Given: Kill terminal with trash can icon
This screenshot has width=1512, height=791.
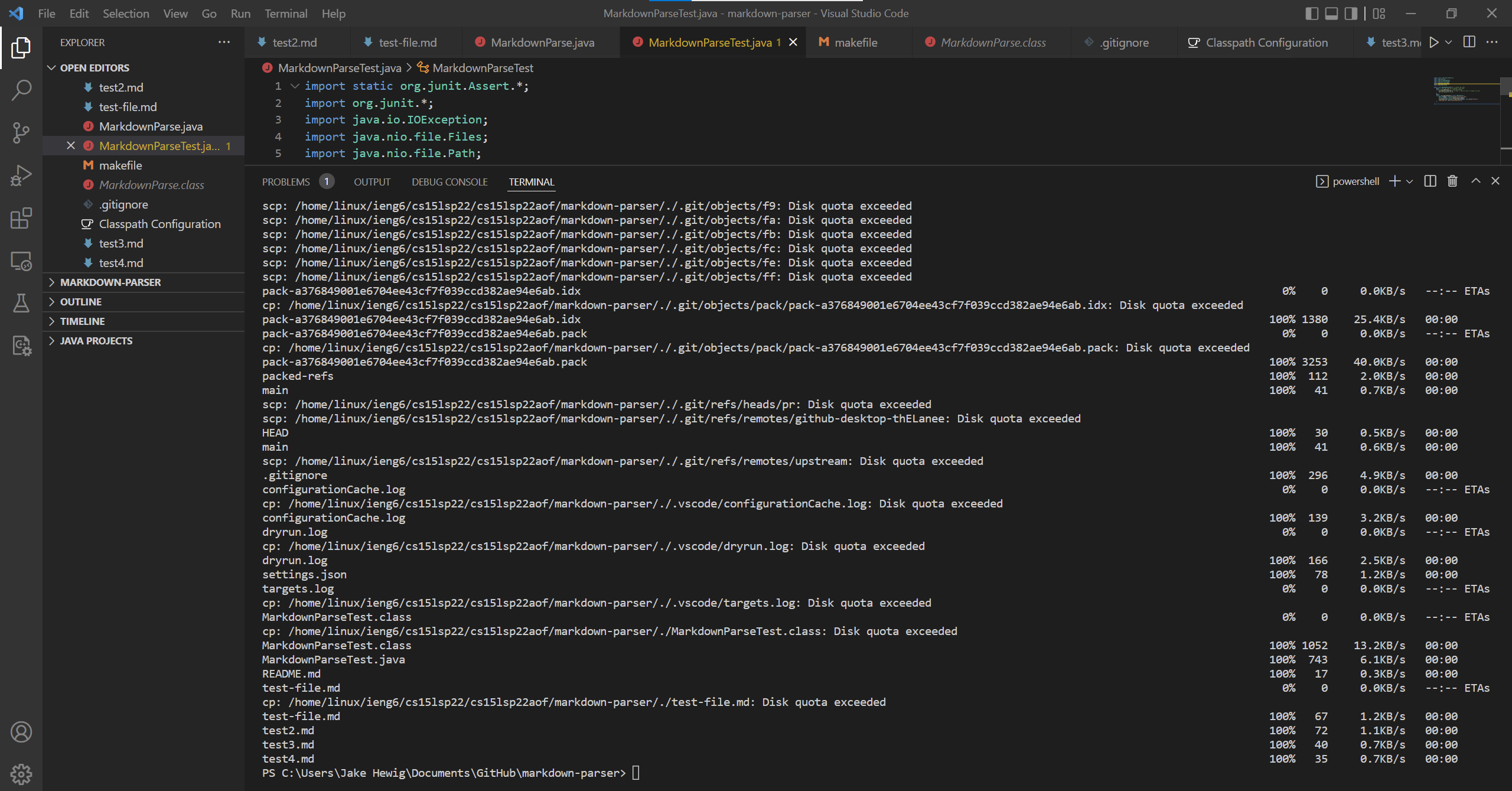Looking at the screenshot, I should click(x=1452, y=181).
